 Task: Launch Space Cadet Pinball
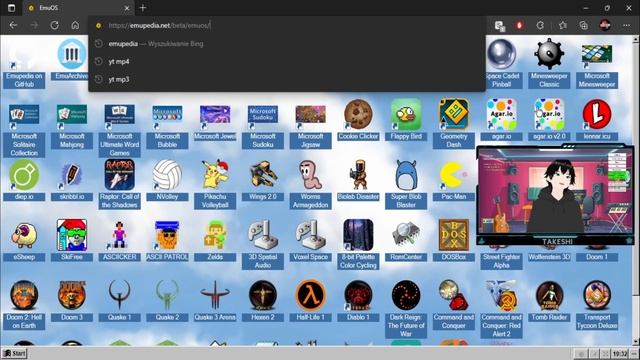(x=501, y=64)
